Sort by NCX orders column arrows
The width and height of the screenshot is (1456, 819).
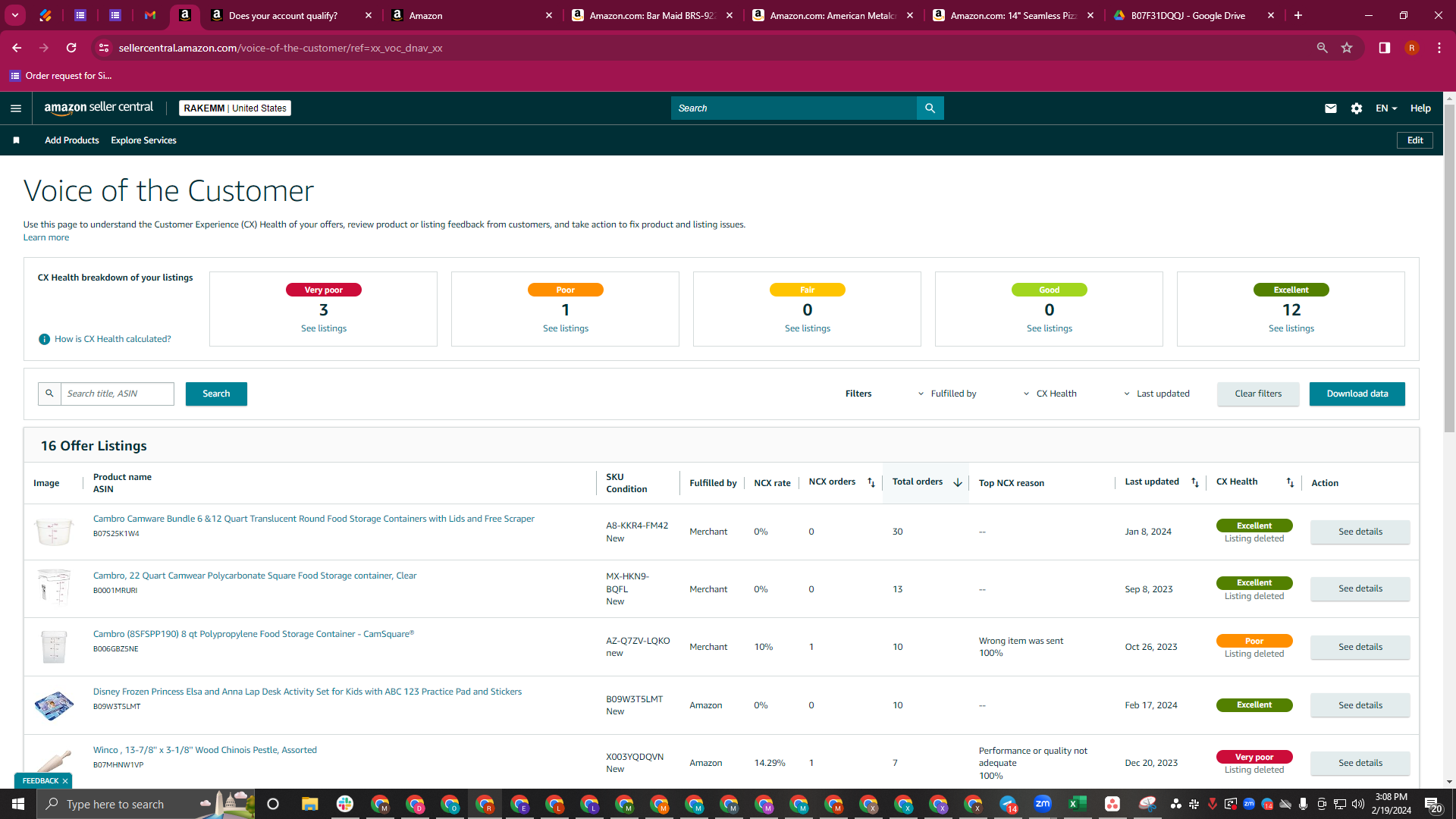[x=871, y=482]
